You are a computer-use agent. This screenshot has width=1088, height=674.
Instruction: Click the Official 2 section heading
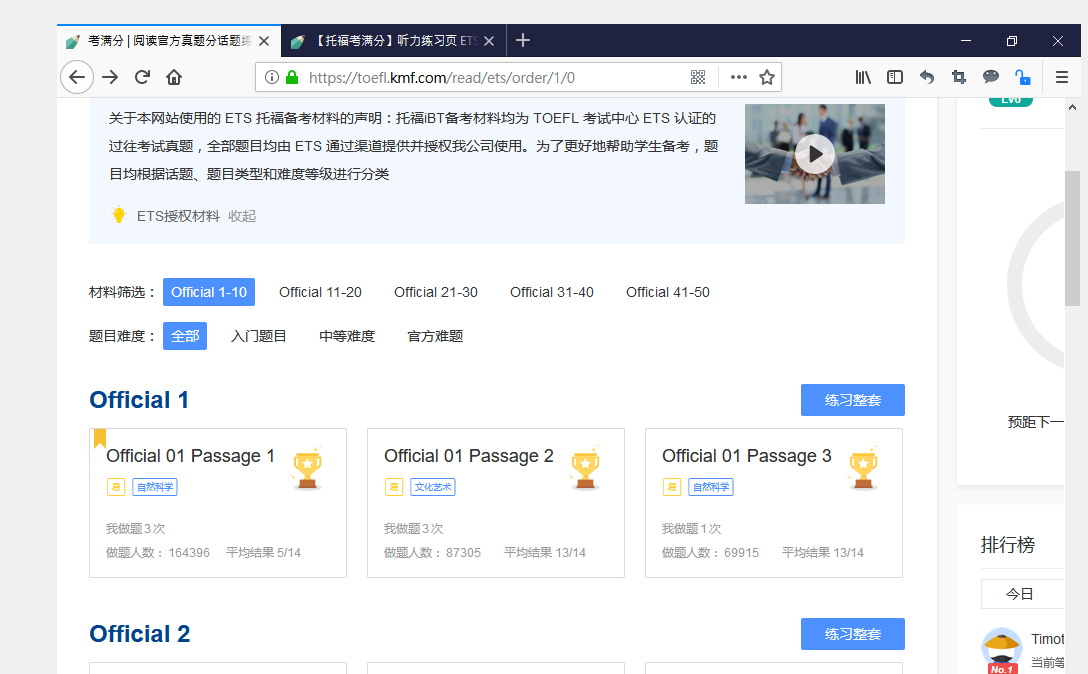click(139, 634)
